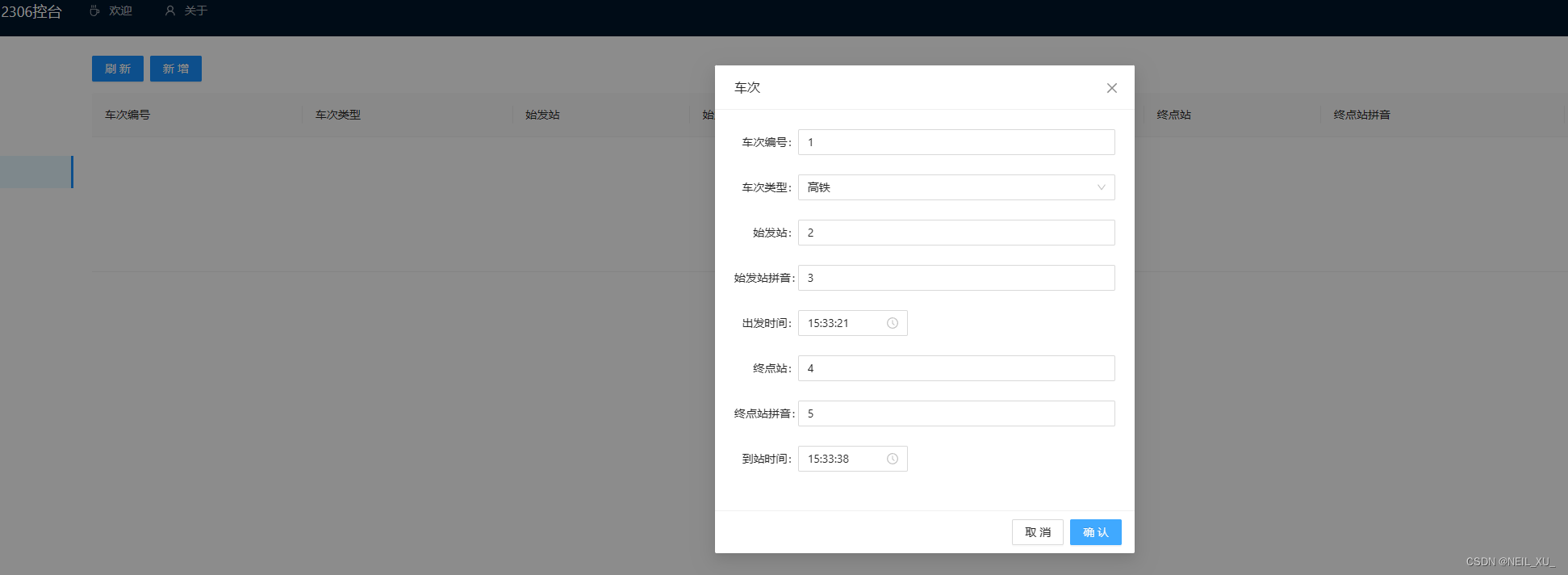Open the clock picker in 出发时间 field
1568x575 pixels.
pos(893,323)
